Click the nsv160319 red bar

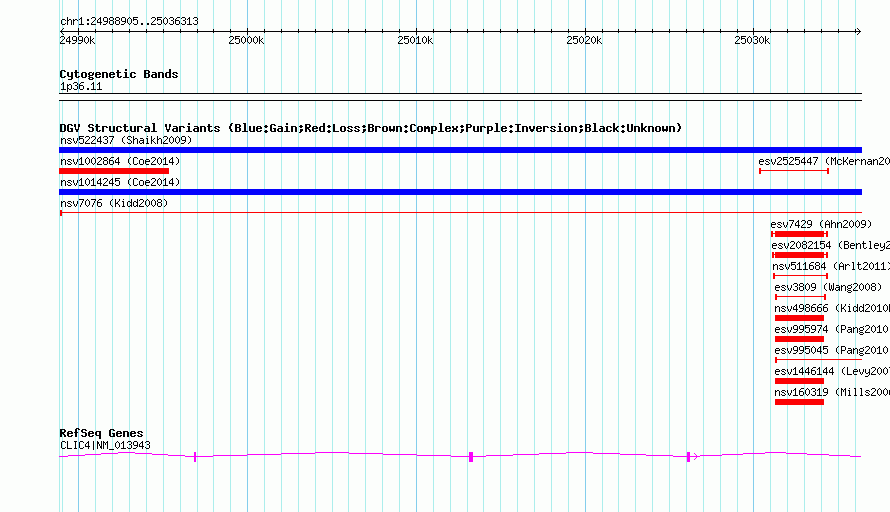click(799, 402)
